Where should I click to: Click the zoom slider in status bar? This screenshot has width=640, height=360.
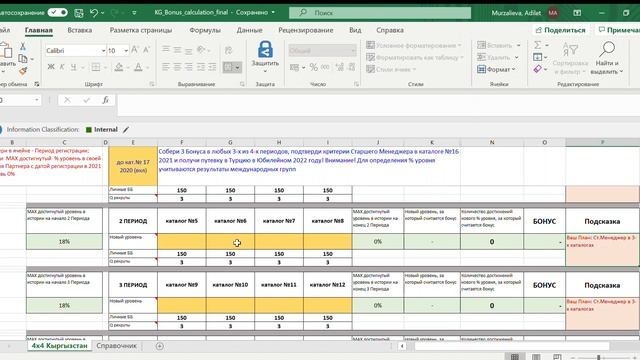pos(599,358)
